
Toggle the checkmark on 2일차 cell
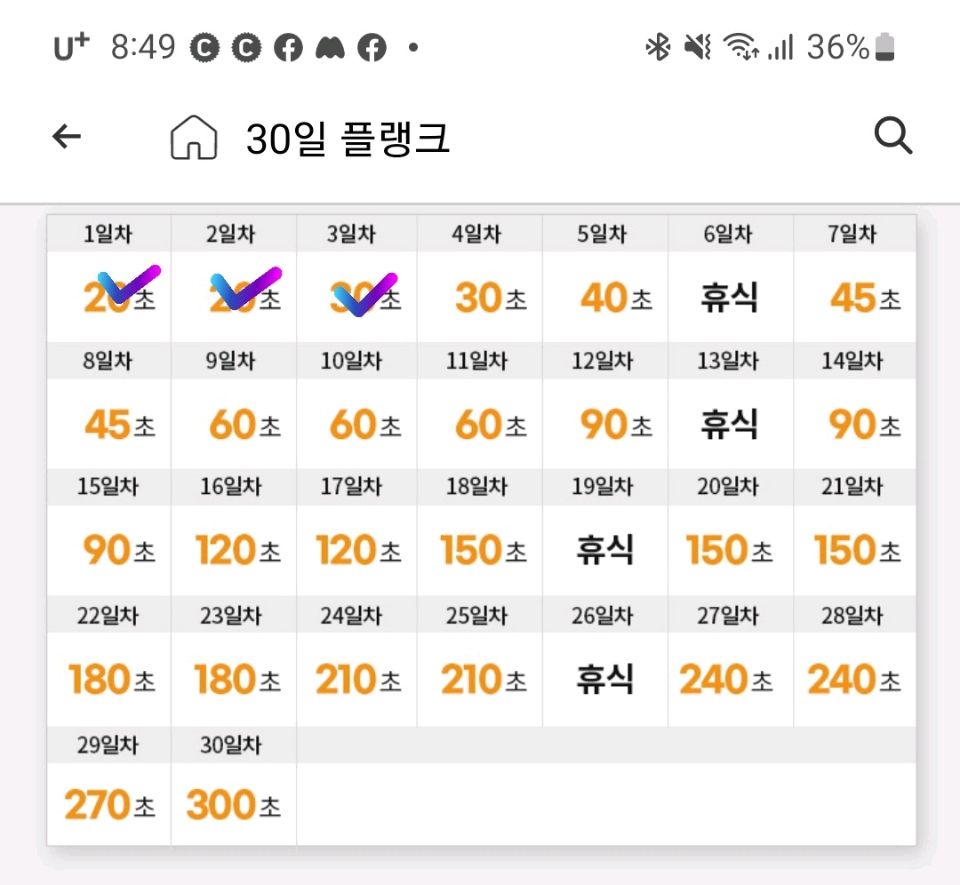[x=246, y=287]
